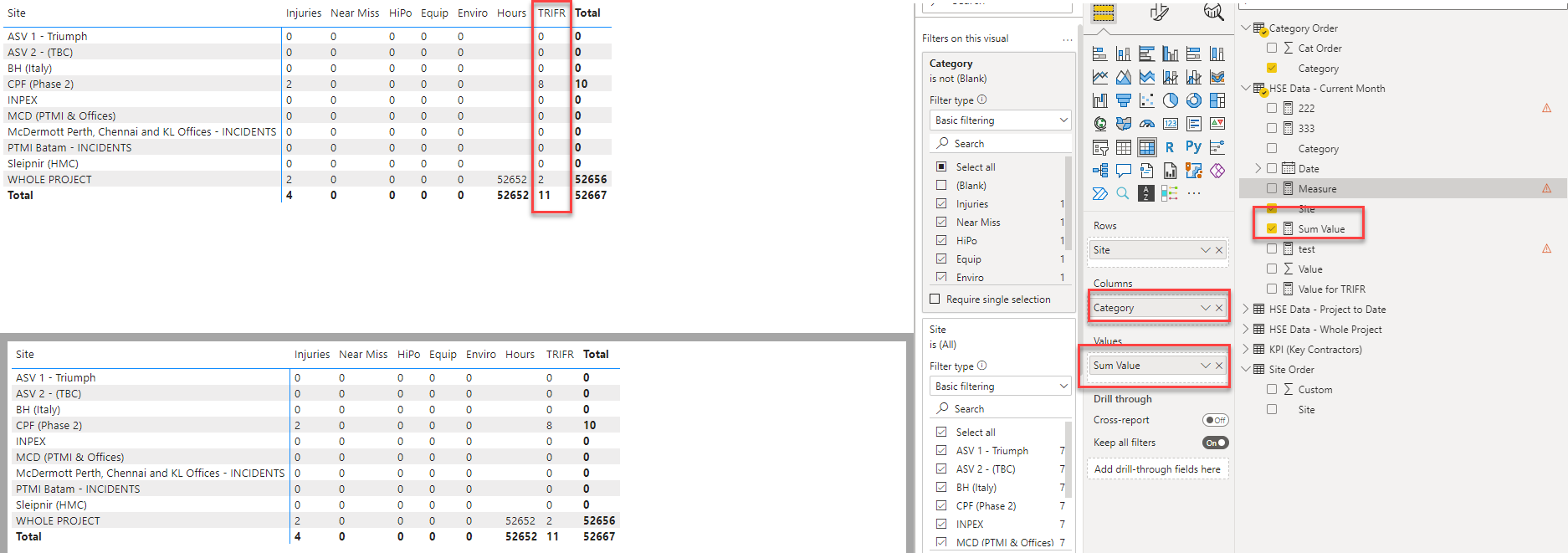
Task: Select the scatter chart visual
Action: 1147,100
